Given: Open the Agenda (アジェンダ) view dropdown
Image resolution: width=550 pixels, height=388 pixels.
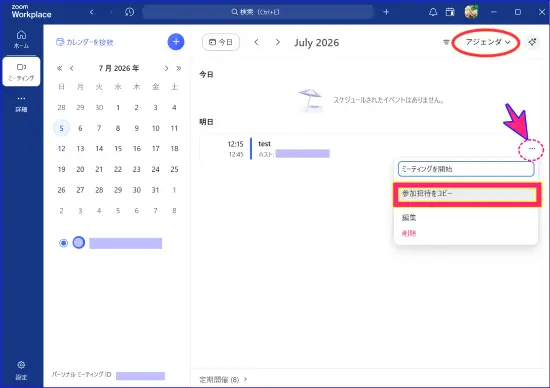Looking at the screenshot, I should click(x=487, y=42).
